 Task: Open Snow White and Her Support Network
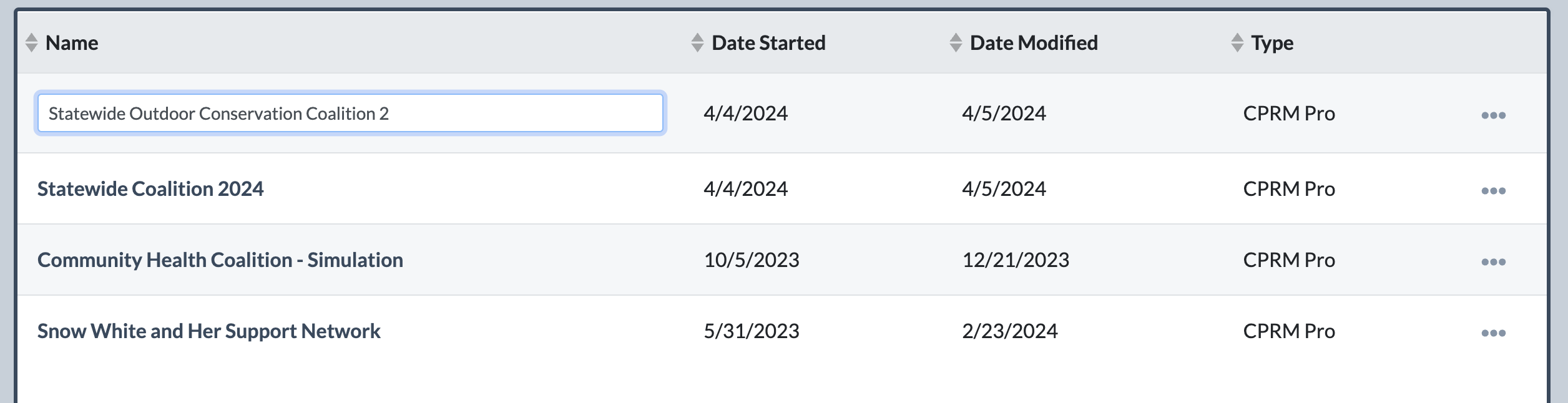[209, 331]
